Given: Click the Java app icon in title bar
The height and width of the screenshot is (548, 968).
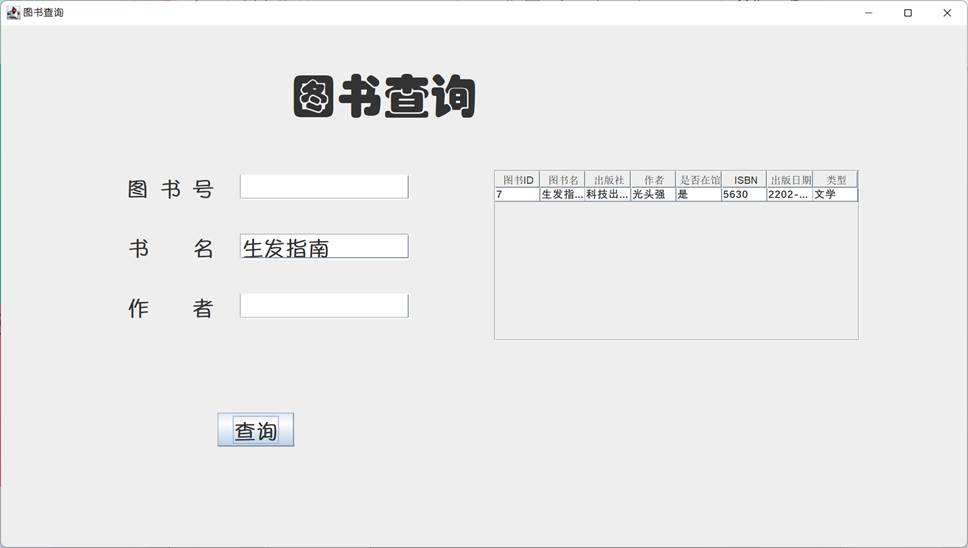Looking at the screenshot, I should pos(13,12).
